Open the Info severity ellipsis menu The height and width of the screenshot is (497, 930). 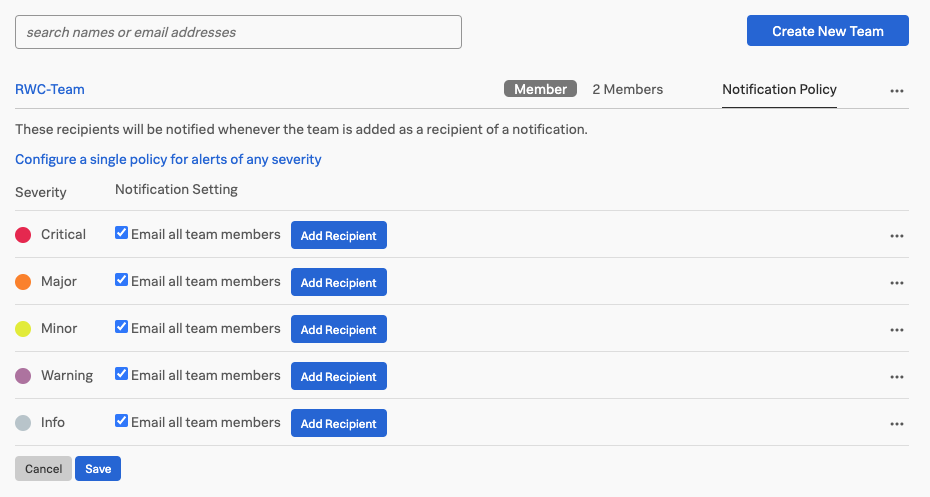(896, 424)
